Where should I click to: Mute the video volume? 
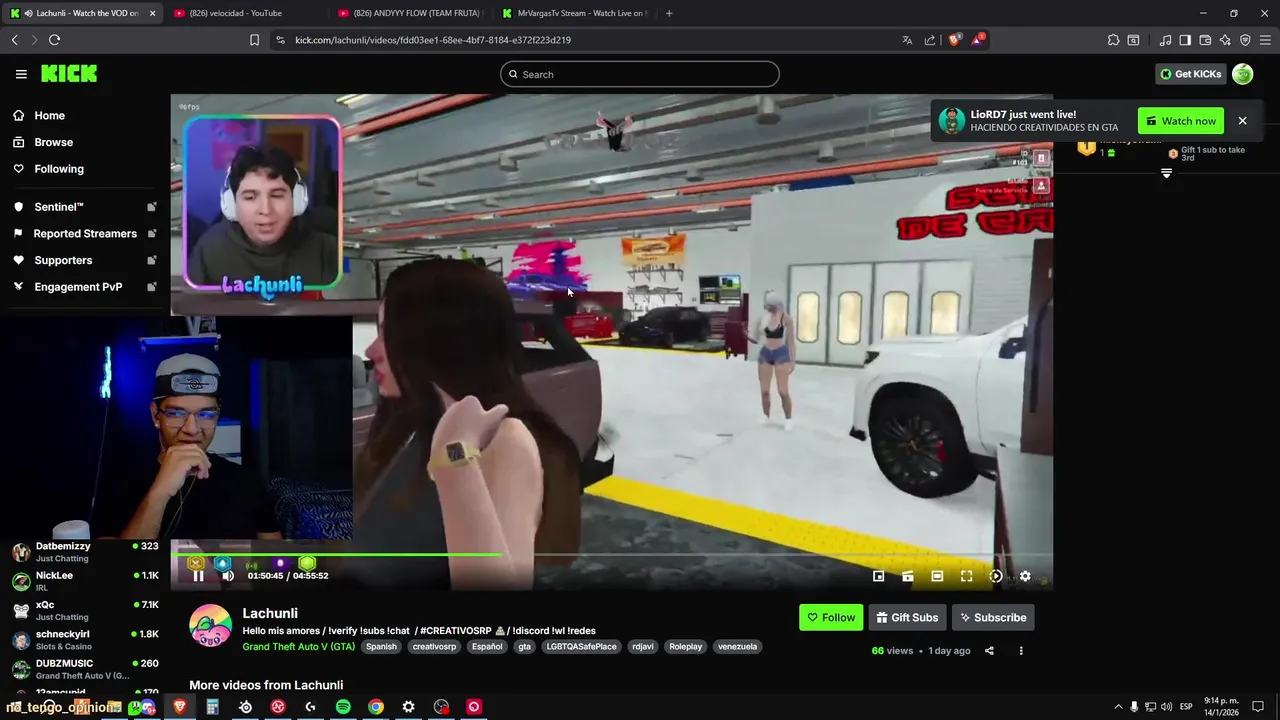(x=228, y=576)
